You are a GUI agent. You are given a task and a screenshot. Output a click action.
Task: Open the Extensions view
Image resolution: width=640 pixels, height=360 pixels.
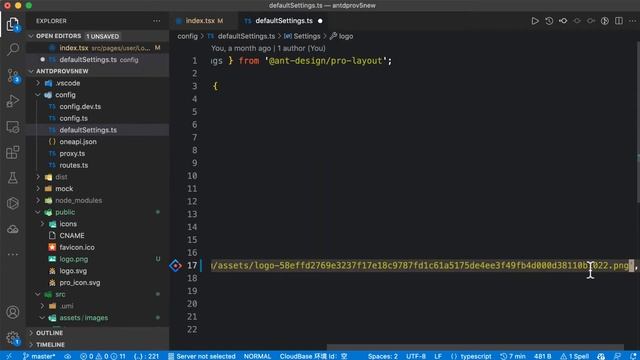click(x=13, y=152)
